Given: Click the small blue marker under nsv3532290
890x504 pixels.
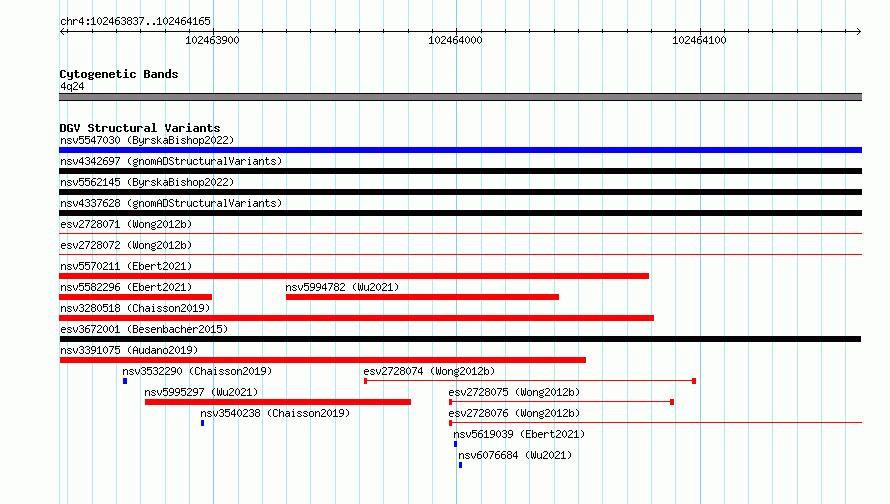Looking at the screenshot, I should click(x=125, y=381).
